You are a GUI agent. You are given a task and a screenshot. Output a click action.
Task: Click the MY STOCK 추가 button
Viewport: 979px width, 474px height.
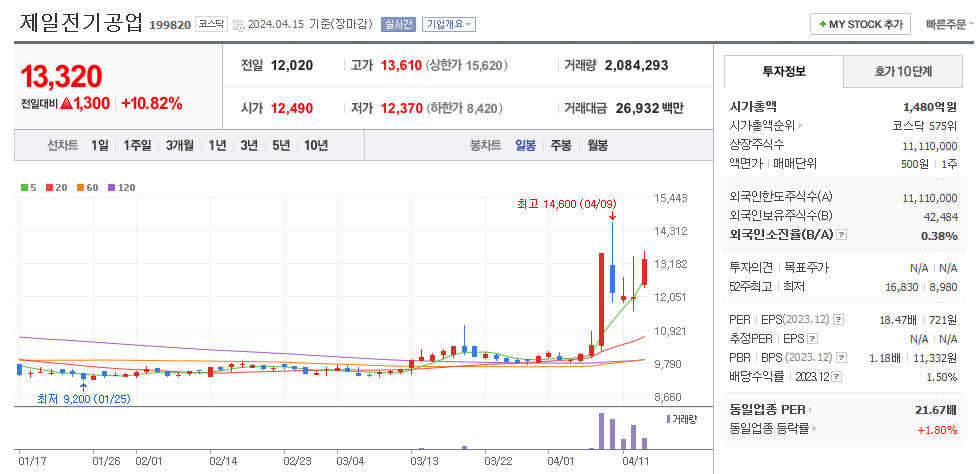(x=860, y=24)
